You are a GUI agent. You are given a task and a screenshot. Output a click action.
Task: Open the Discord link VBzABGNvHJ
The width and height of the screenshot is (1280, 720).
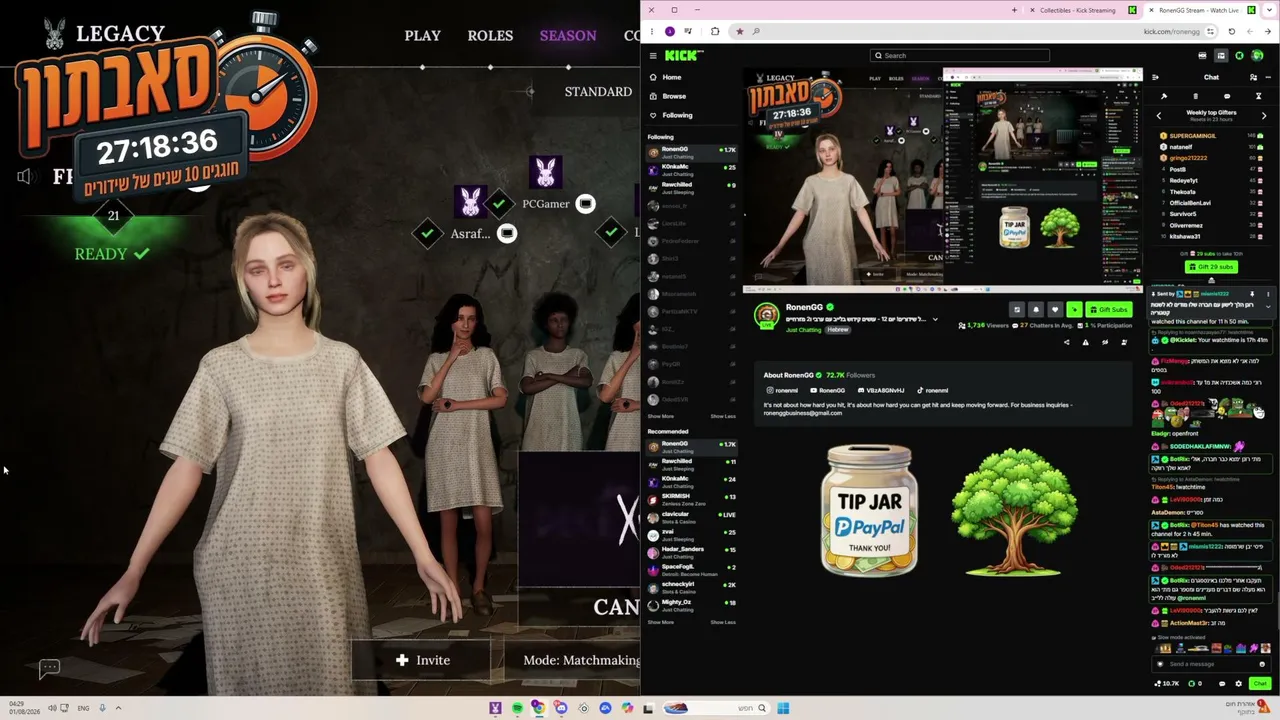coord(880,390)
